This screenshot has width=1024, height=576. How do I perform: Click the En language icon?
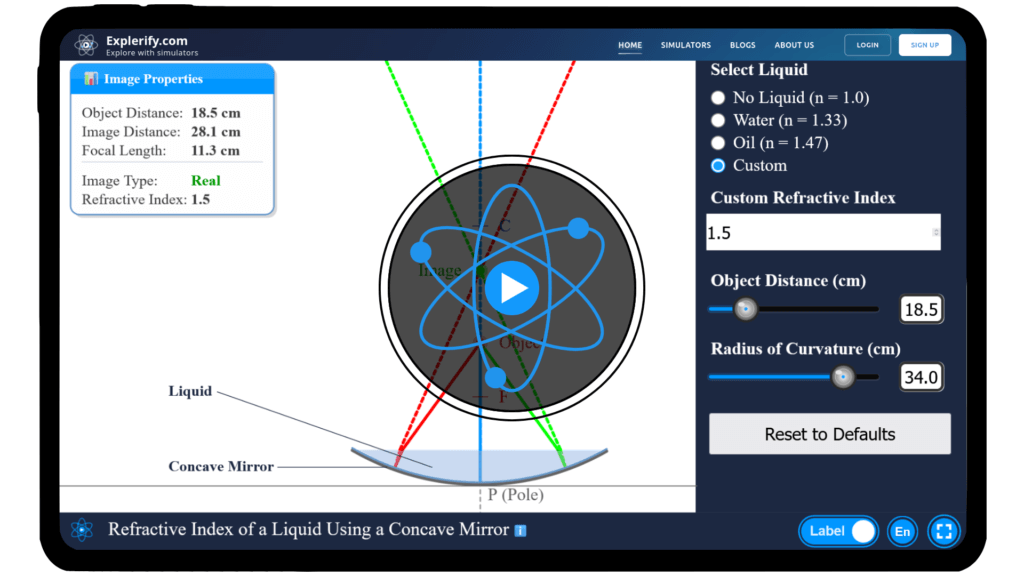tap(902, 531)
